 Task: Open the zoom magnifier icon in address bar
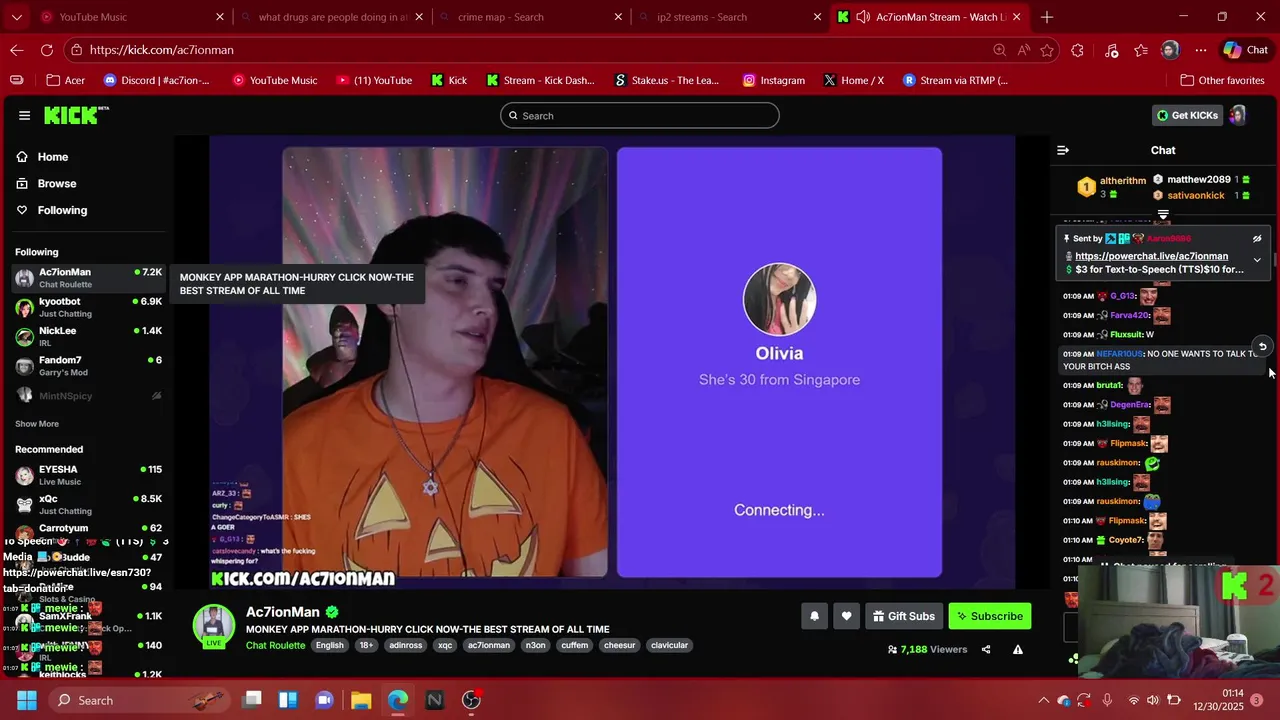tap(999, 50)
